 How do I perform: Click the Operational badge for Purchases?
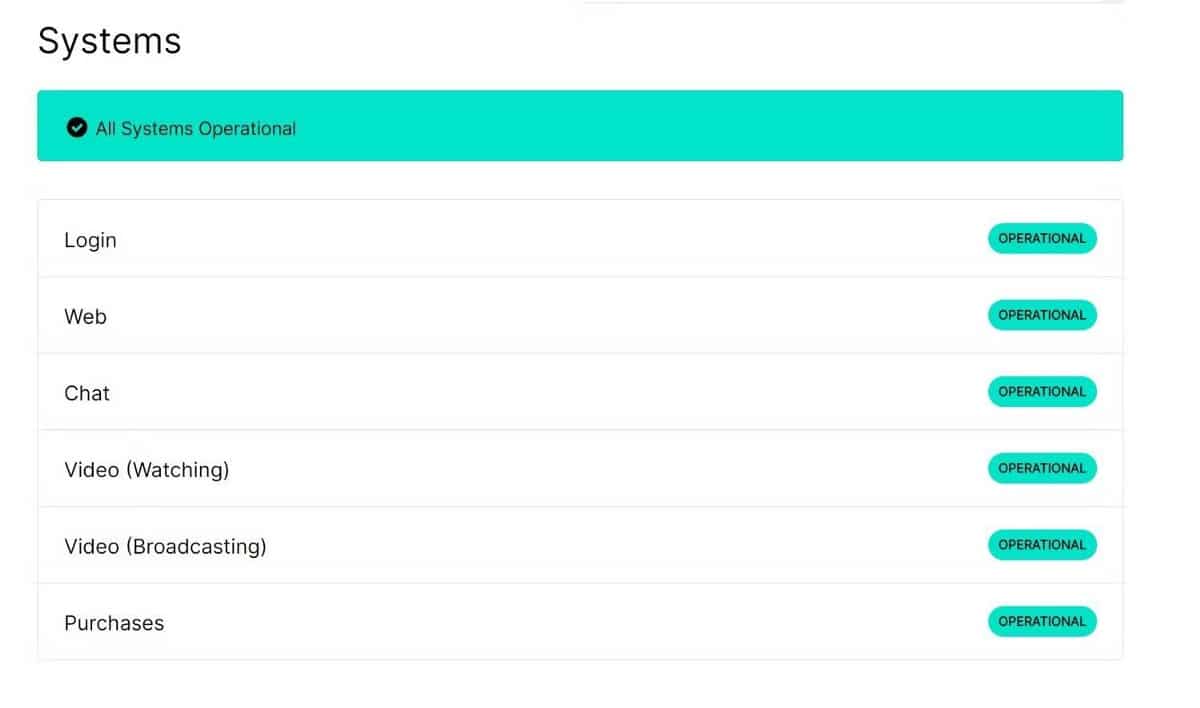1042,621
